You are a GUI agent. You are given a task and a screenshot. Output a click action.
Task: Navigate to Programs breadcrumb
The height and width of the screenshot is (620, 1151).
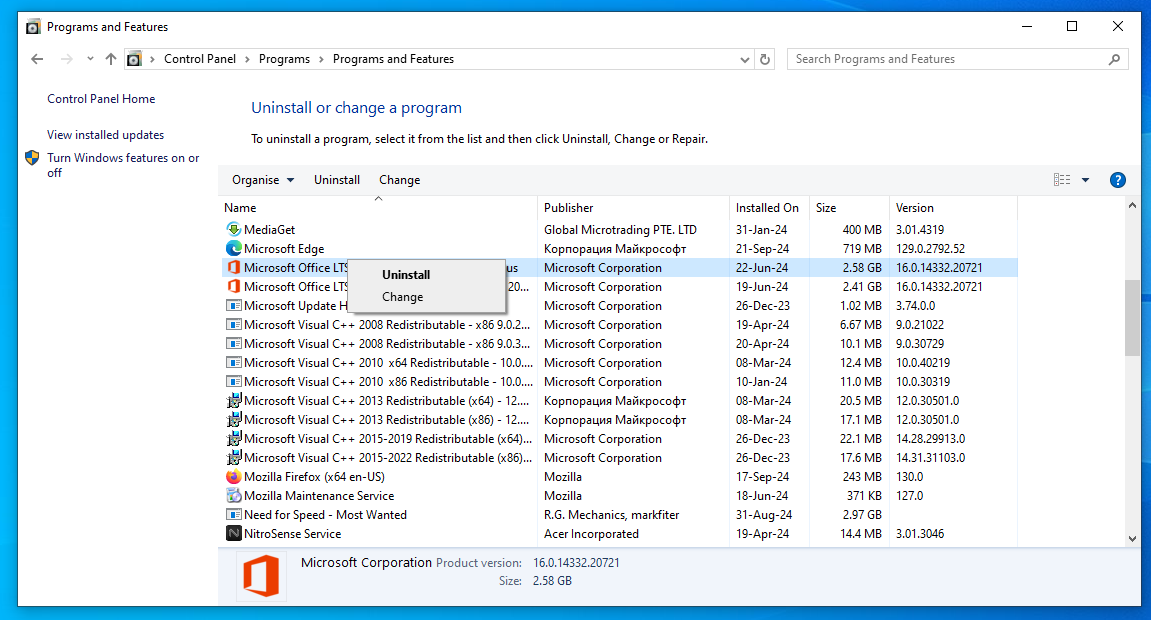click(x=284, y=59)
